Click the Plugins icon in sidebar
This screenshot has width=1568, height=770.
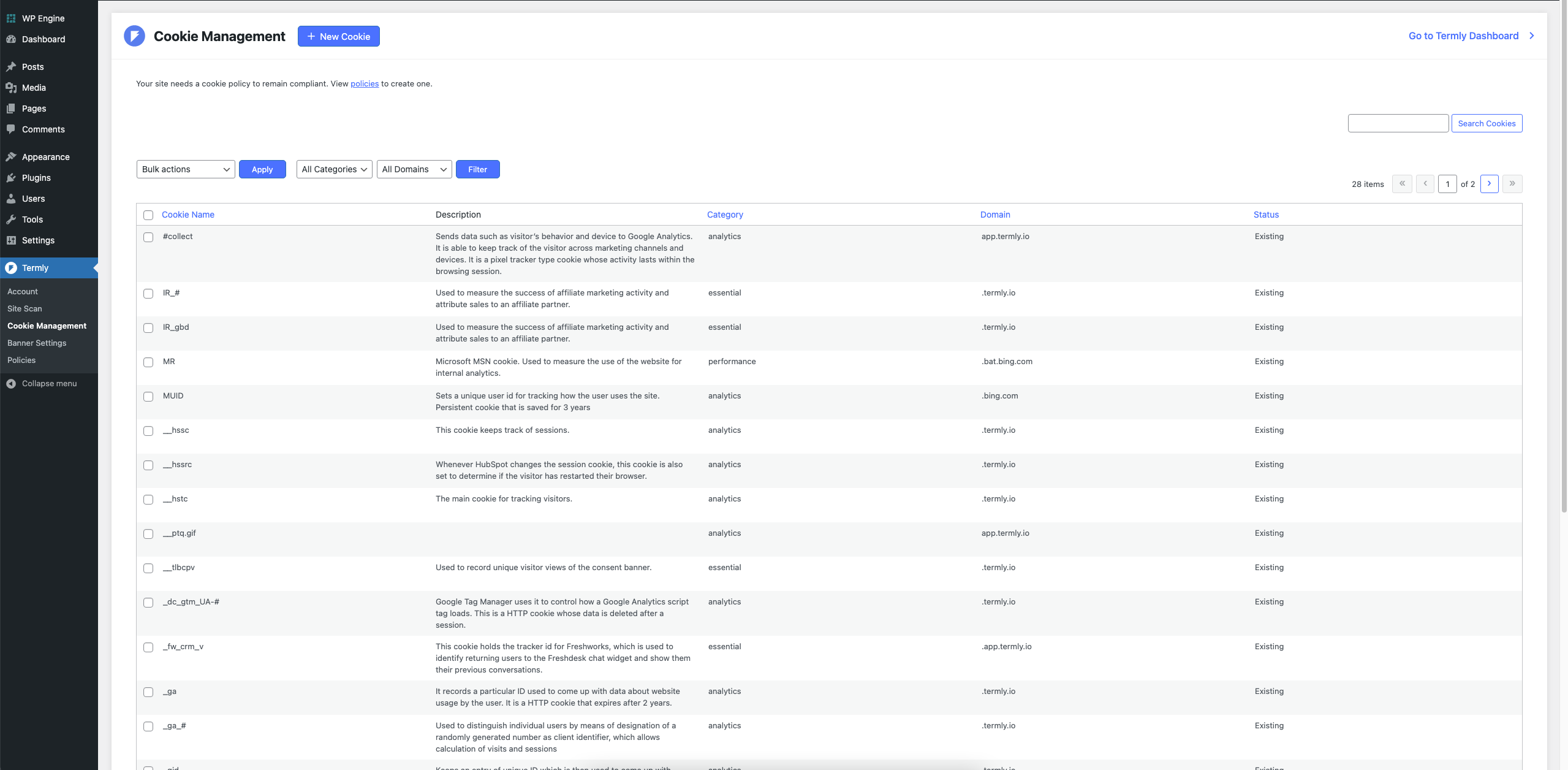click(x=11, y=177)
